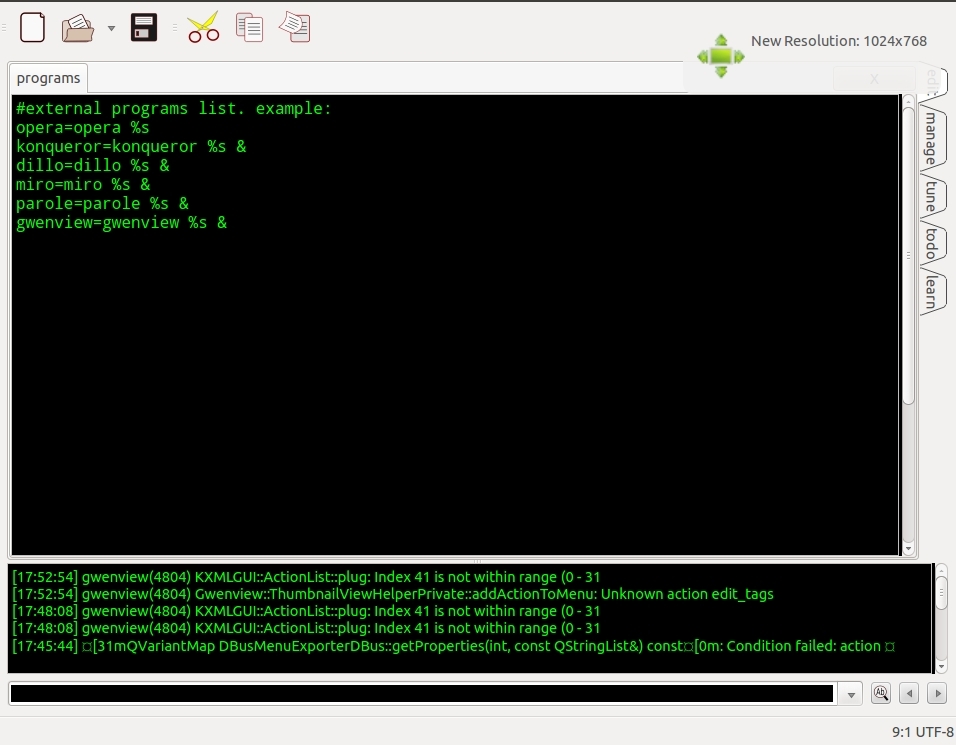Save the file with the floppy disk icon

tap(144, 27)
